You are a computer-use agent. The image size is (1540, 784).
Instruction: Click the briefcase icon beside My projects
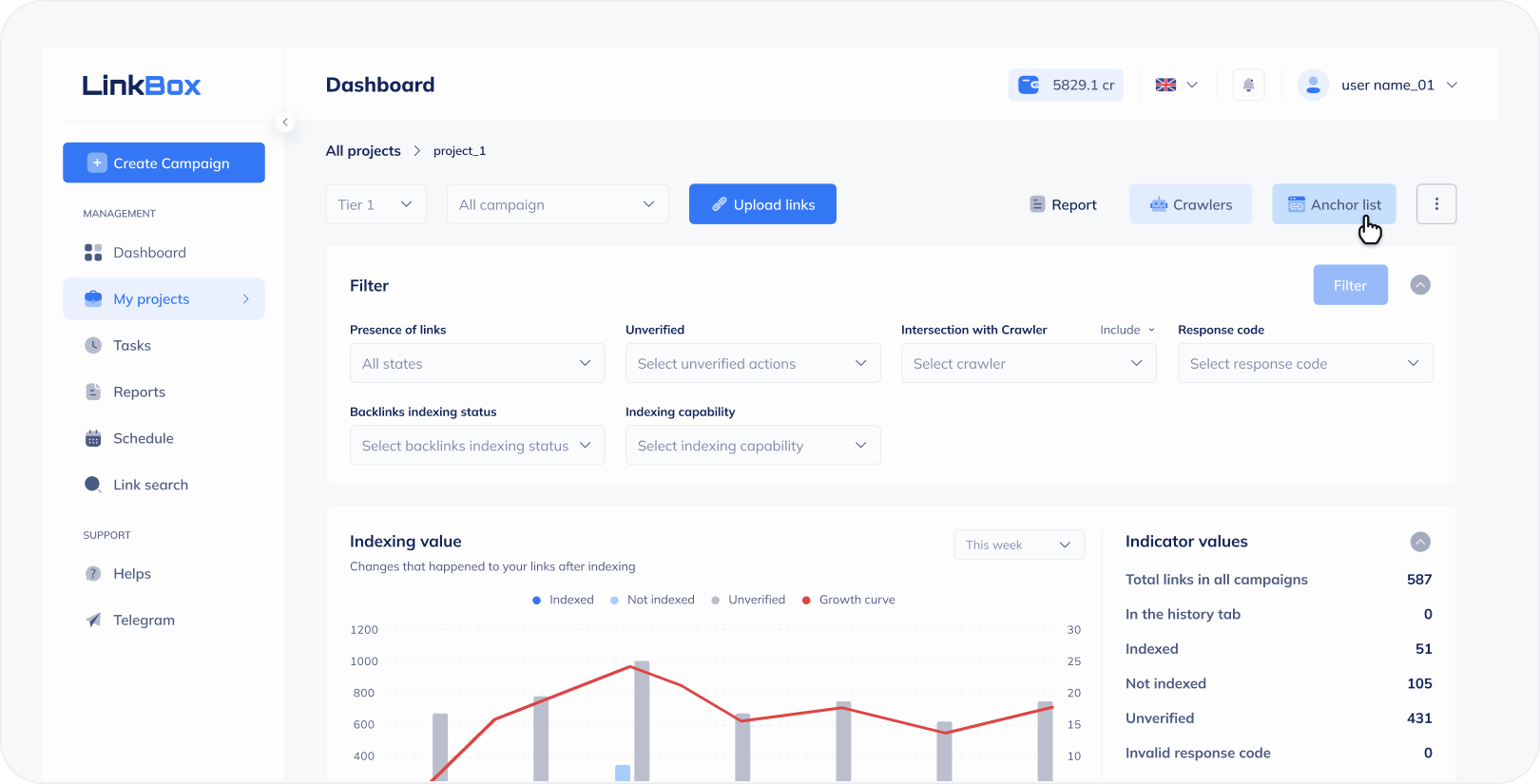[x=93, y=299]
